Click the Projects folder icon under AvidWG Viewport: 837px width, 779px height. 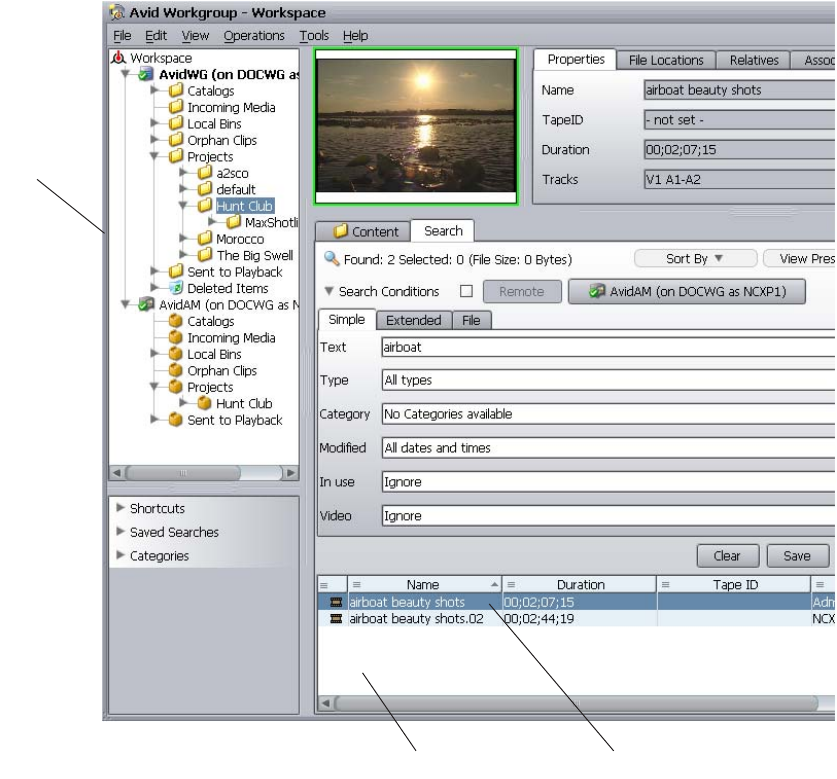176,156
